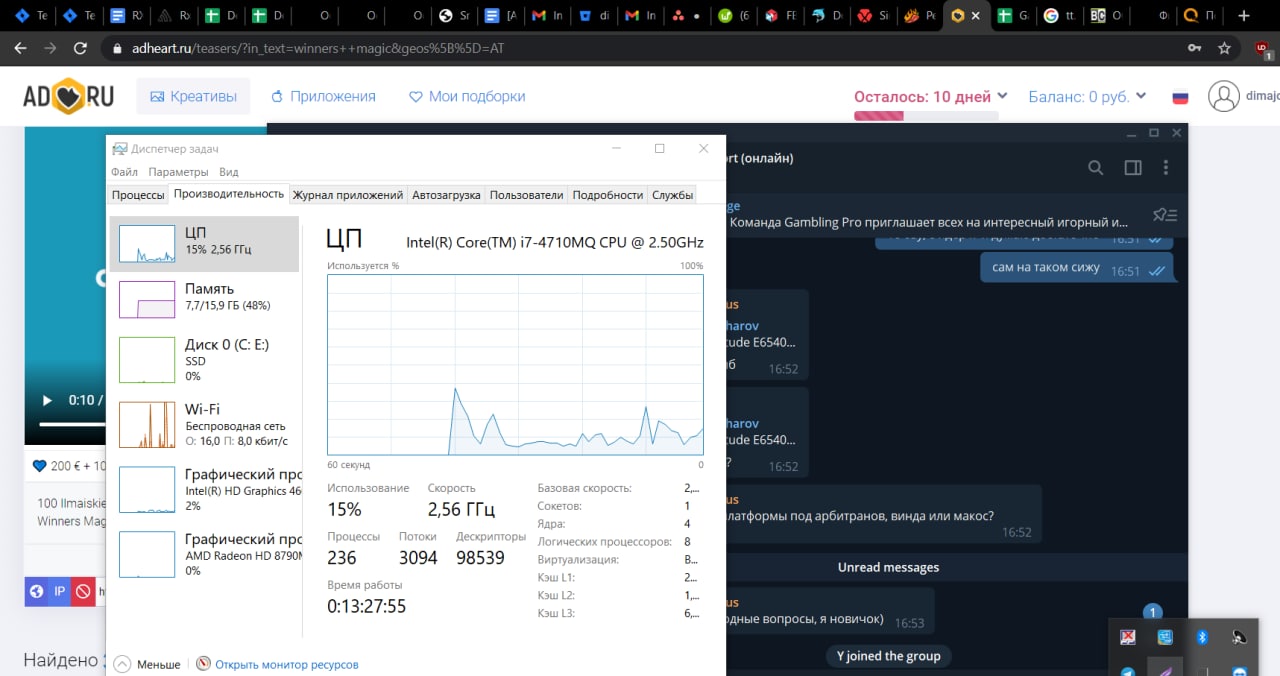The height and width of the screenshot is (676, 1280).
Task: Open the Параметры menu
Action: 178,172
